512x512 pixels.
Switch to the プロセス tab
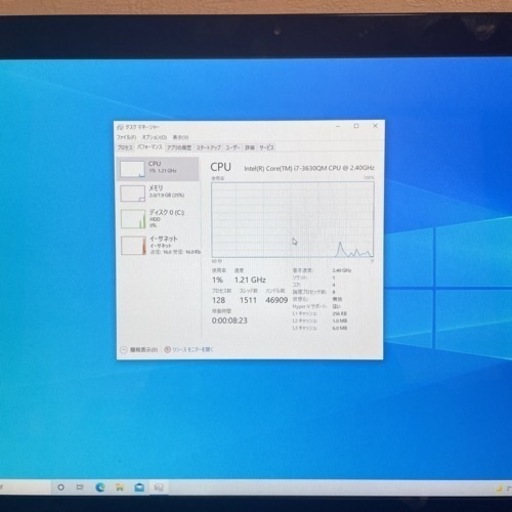pyautogui.click(x=125, y=147)
